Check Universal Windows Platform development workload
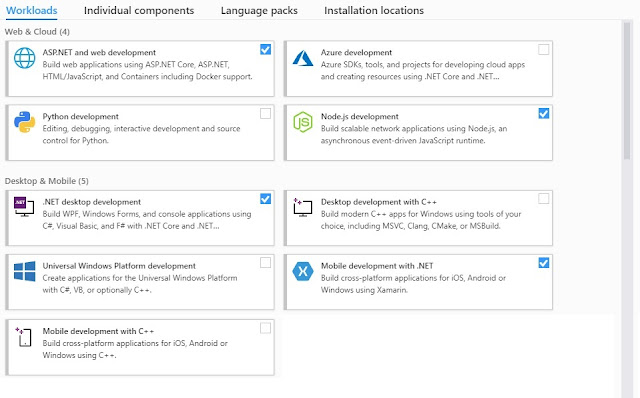640x398 pixels. tap(265, 263)
